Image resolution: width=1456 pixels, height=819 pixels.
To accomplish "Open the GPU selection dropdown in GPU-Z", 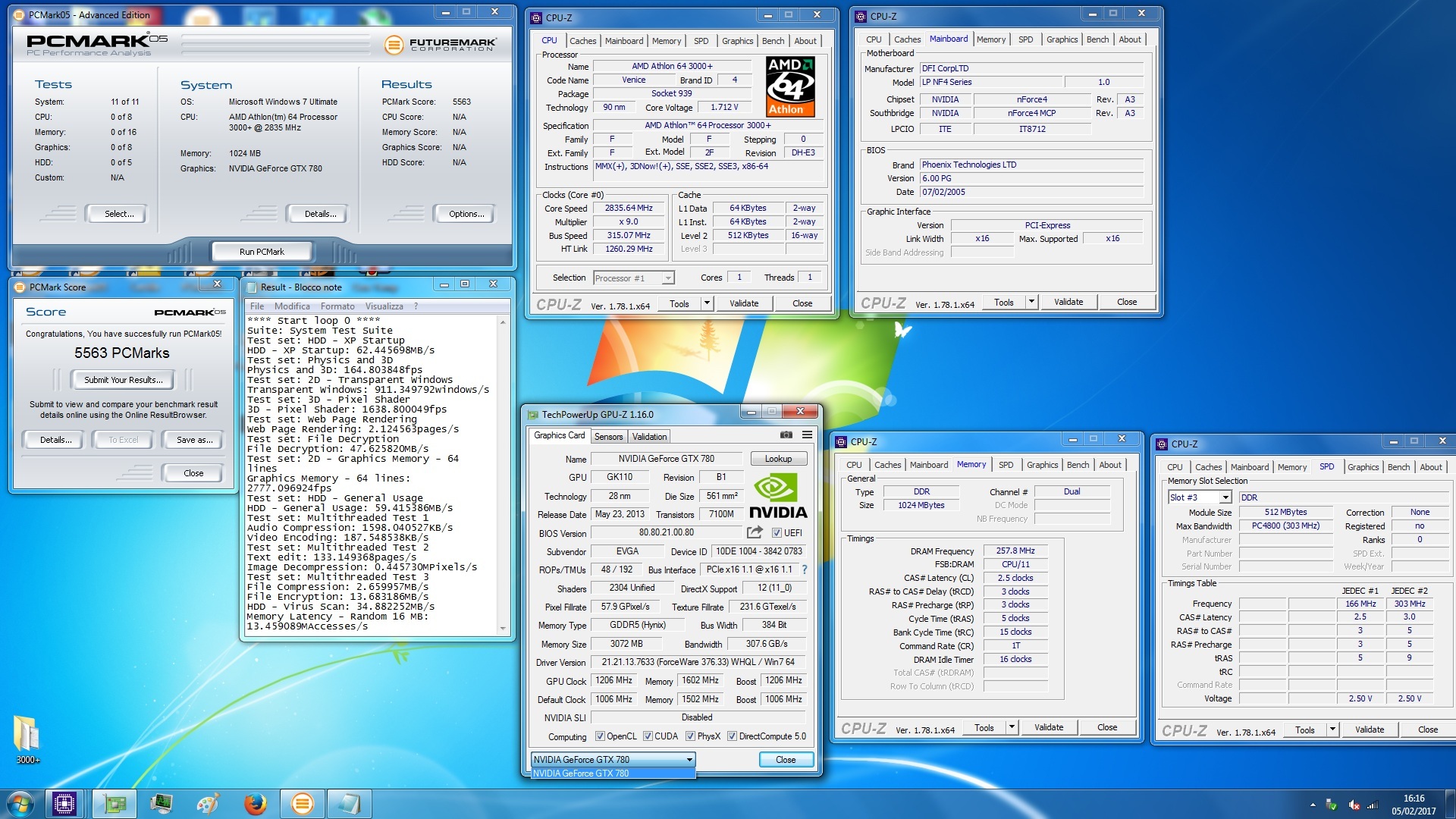I will [613, 759].
